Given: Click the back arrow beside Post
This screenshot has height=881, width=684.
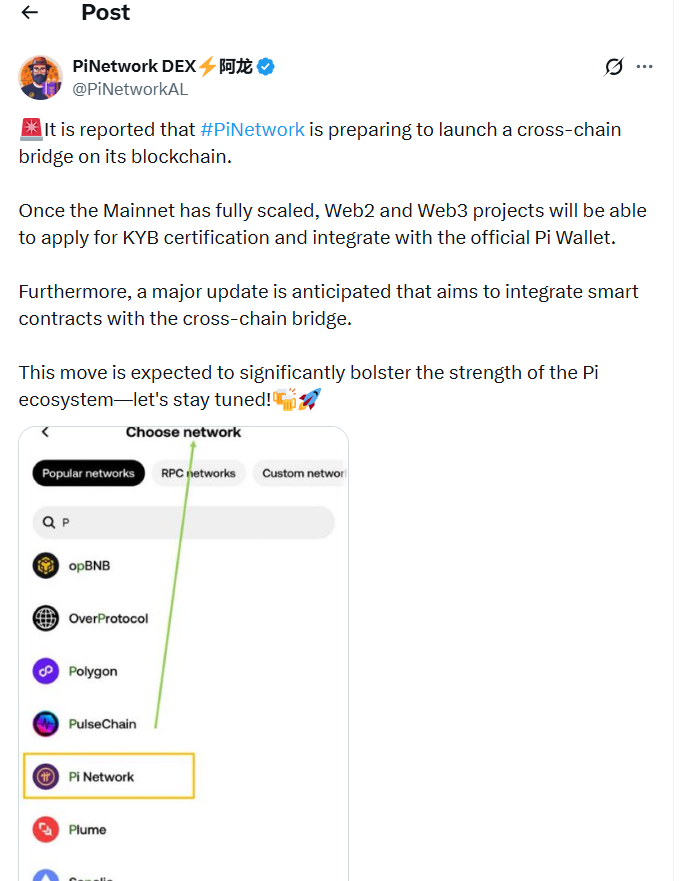Looking at the screenshot, I should [29, 13].
